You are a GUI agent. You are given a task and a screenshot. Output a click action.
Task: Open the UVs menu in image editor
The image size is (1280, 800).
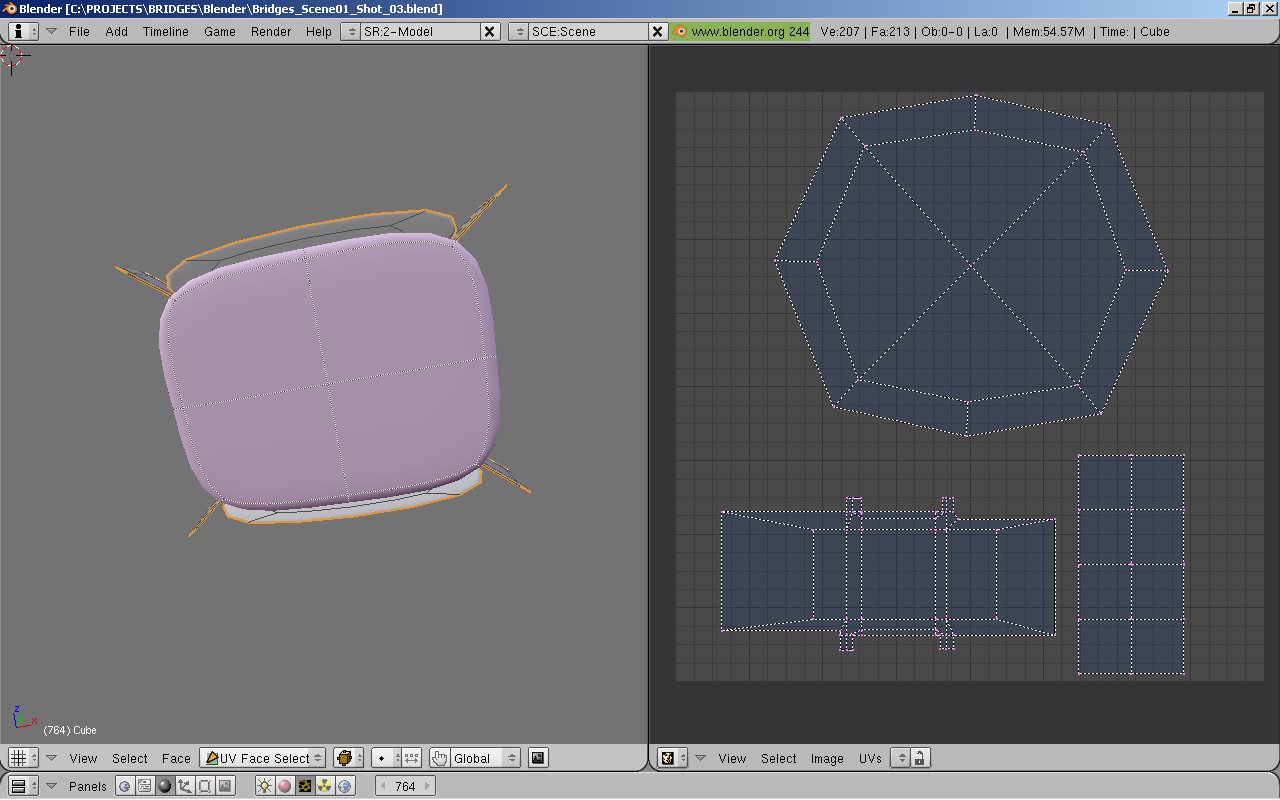[x=870, y=758]
